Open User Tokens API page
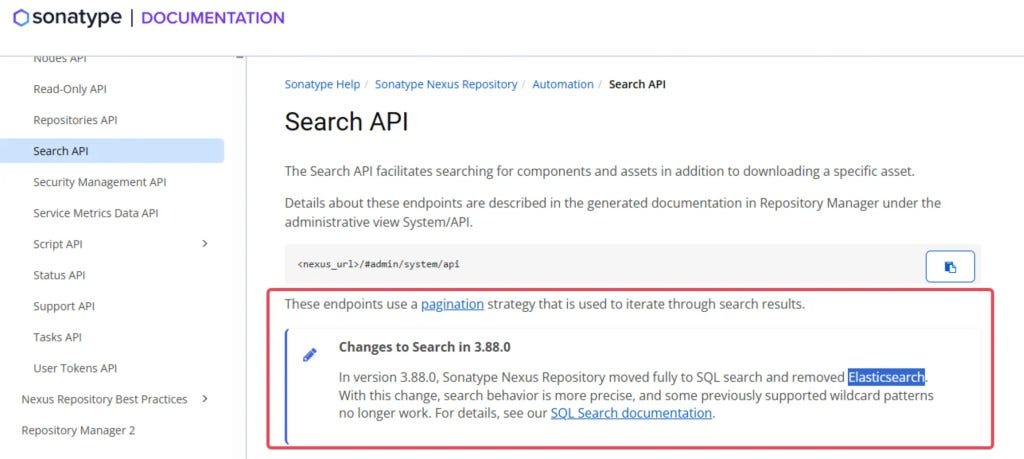1024x459 pixels. pyautogui.click(x=75, y=368)
